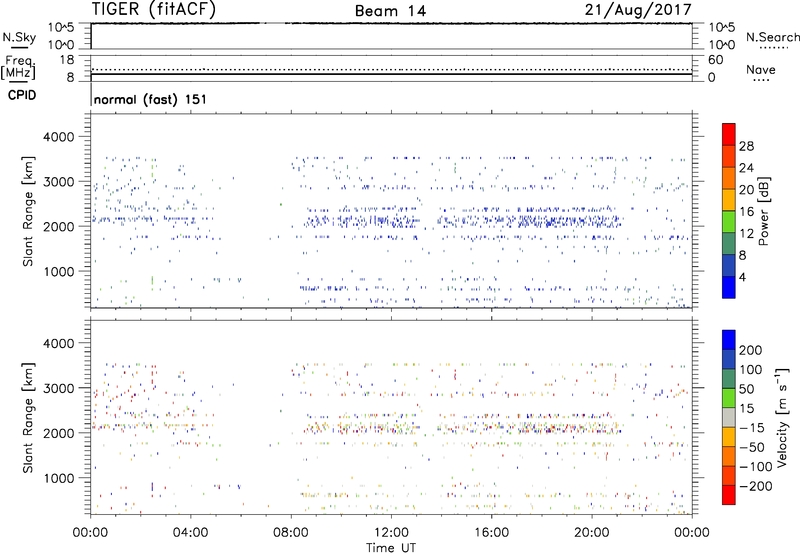Image resolution: width=800 pixels, height=554 pixels.
Task: Click the noise trace in the N.Sky panel
Action: point(391,23)
